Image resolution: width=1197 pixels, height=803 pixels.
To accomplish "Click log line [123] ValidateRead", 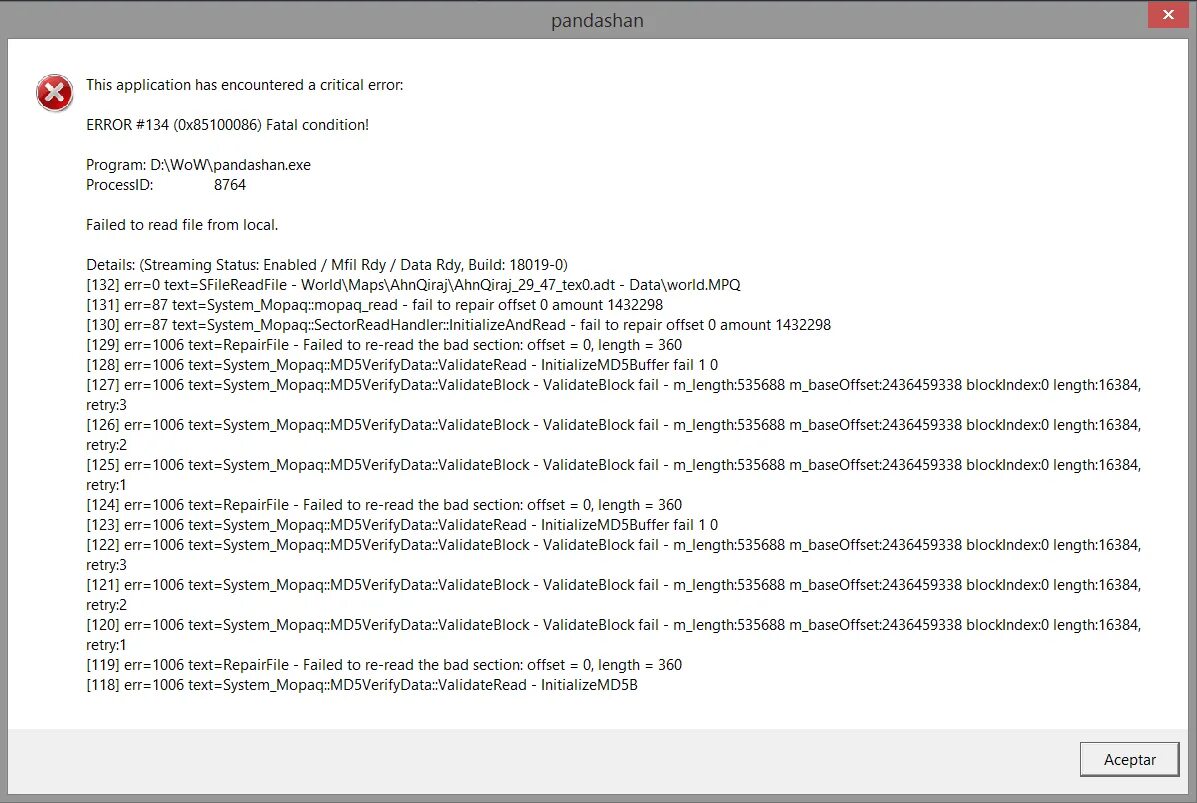I will point(402,524).
